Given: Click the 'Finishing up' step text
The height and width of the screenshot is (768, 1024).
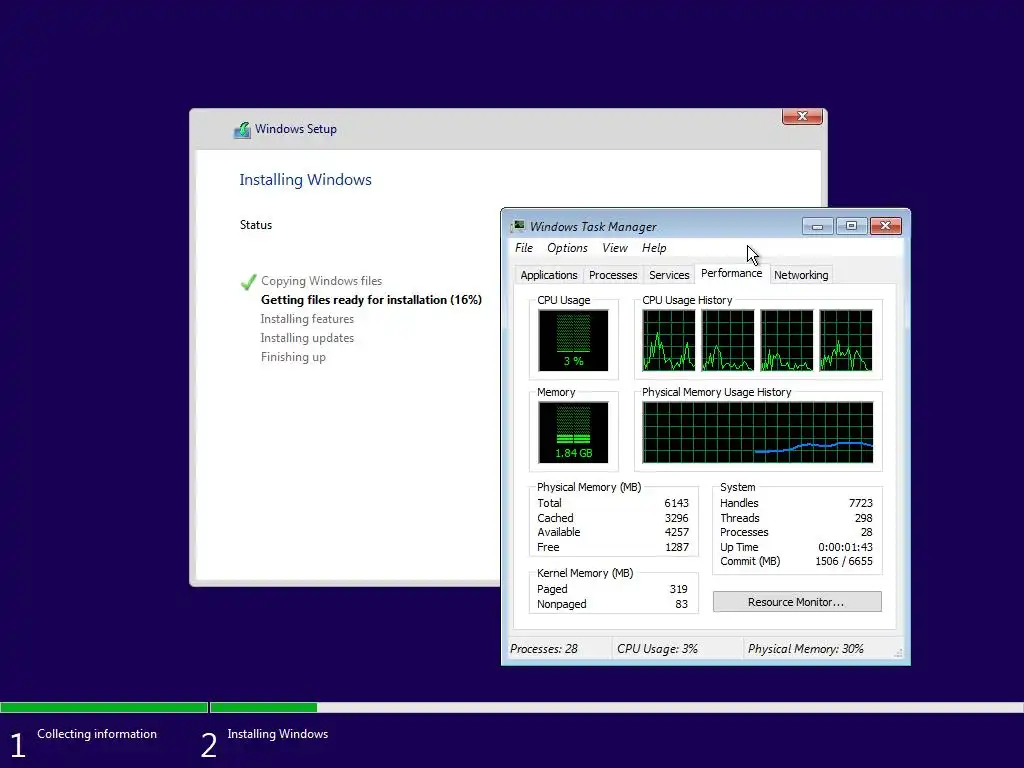Looking at the screenshot, I should 293,357.
